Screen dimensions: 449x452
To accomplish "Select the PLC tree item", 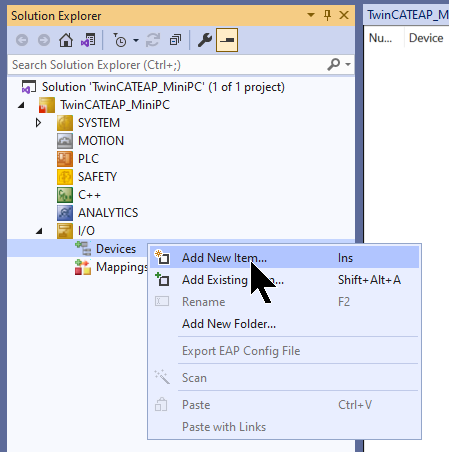I will pyautogui.click(x=88, y=159).
